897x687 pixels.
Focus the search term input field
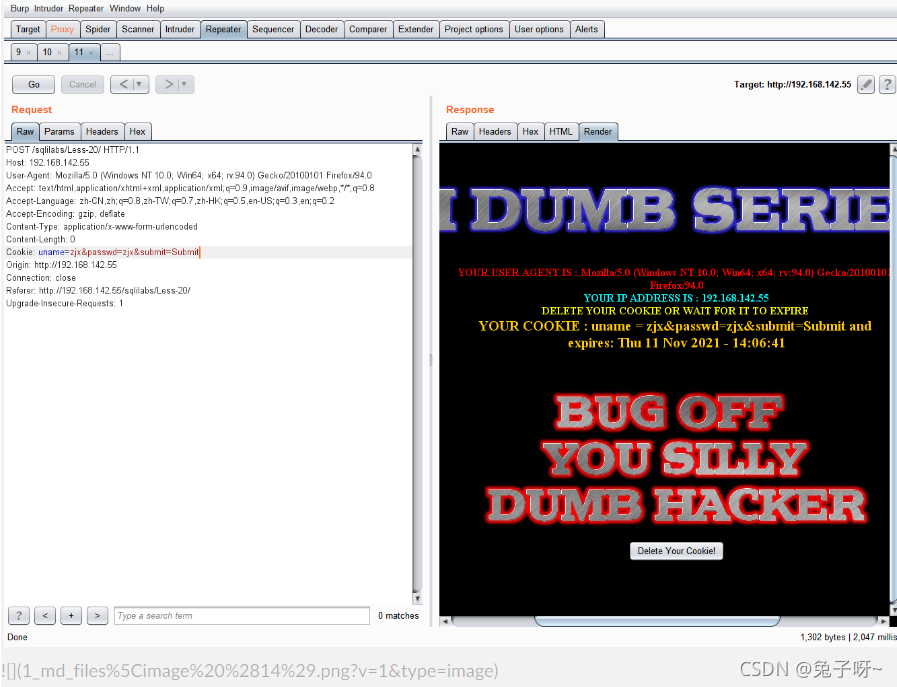pos(241,615)
